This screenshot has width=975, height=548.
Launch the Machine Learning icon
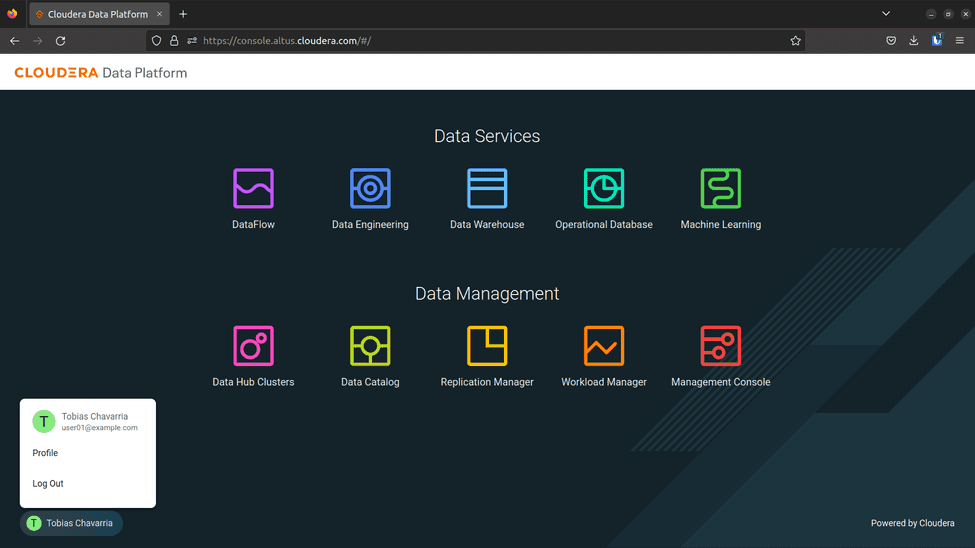click(x=721, y=188)
